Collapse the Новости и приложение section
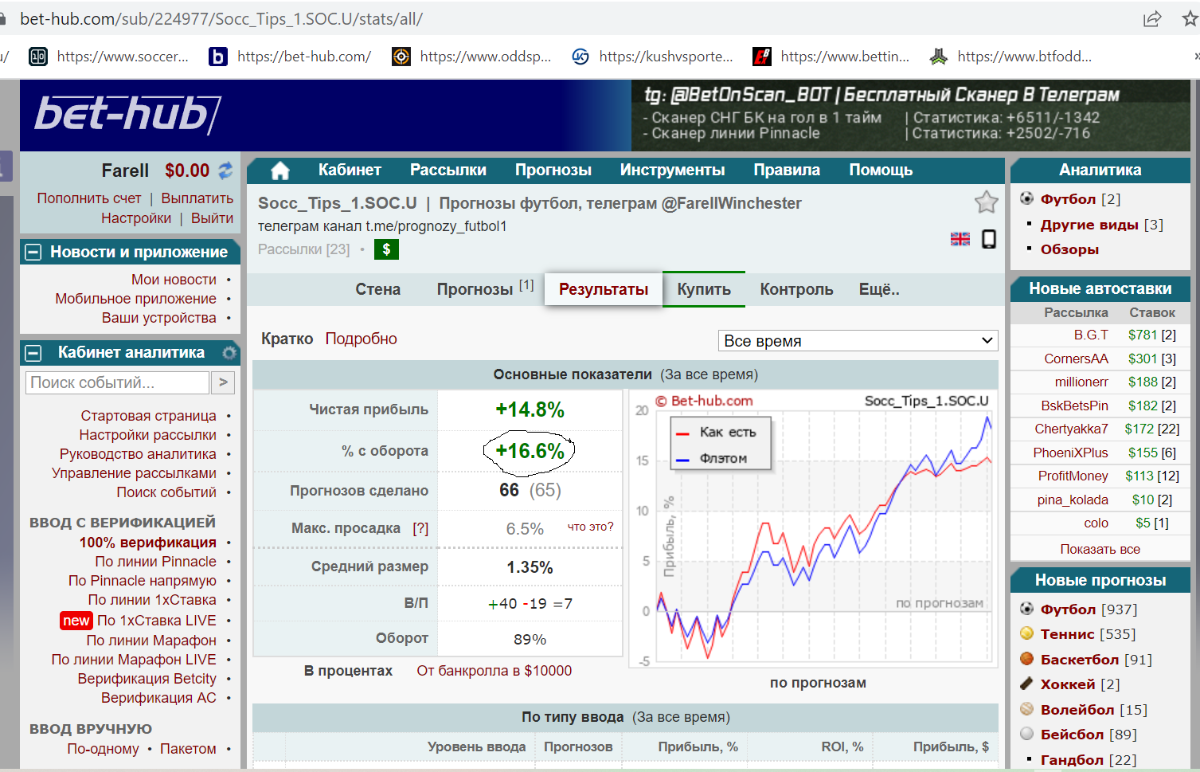 click(33, 252)
